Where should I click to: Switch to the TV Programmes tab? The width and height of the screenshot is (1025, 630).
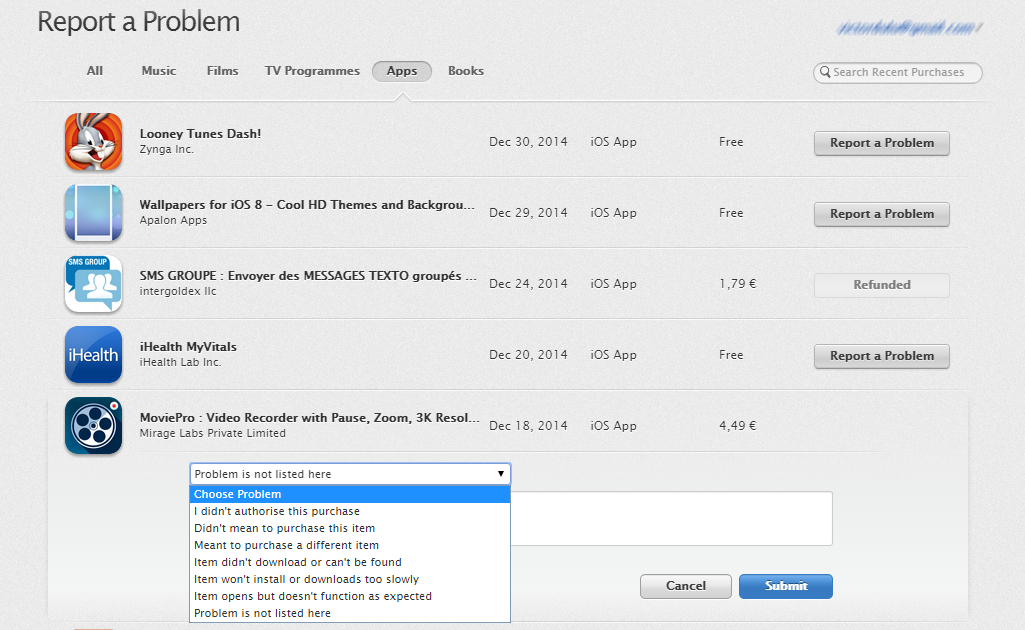(x=312, y=71)
